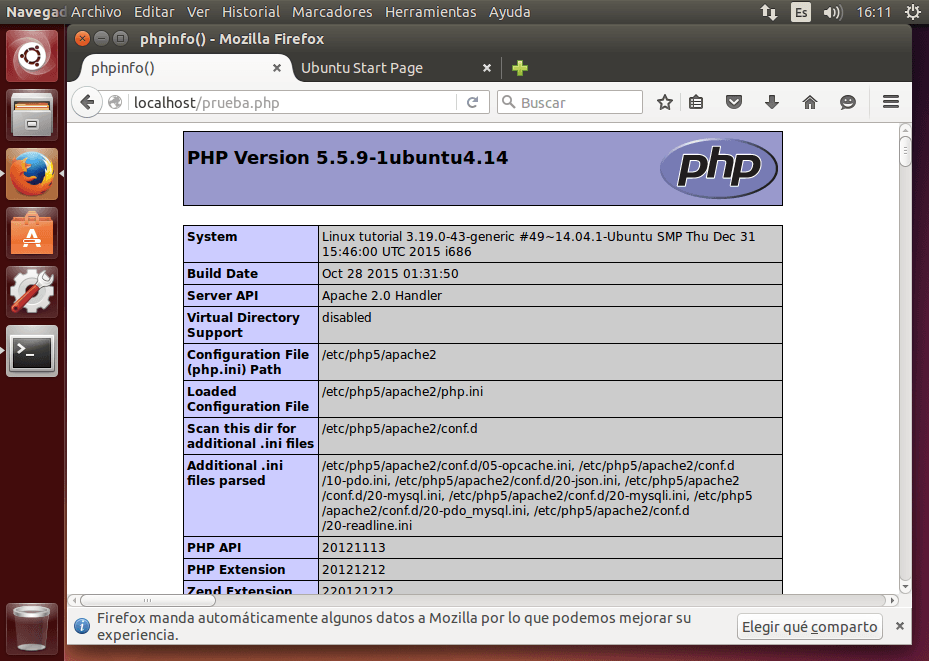
Task: Open the Editar menu
Action: click(154, 12)
